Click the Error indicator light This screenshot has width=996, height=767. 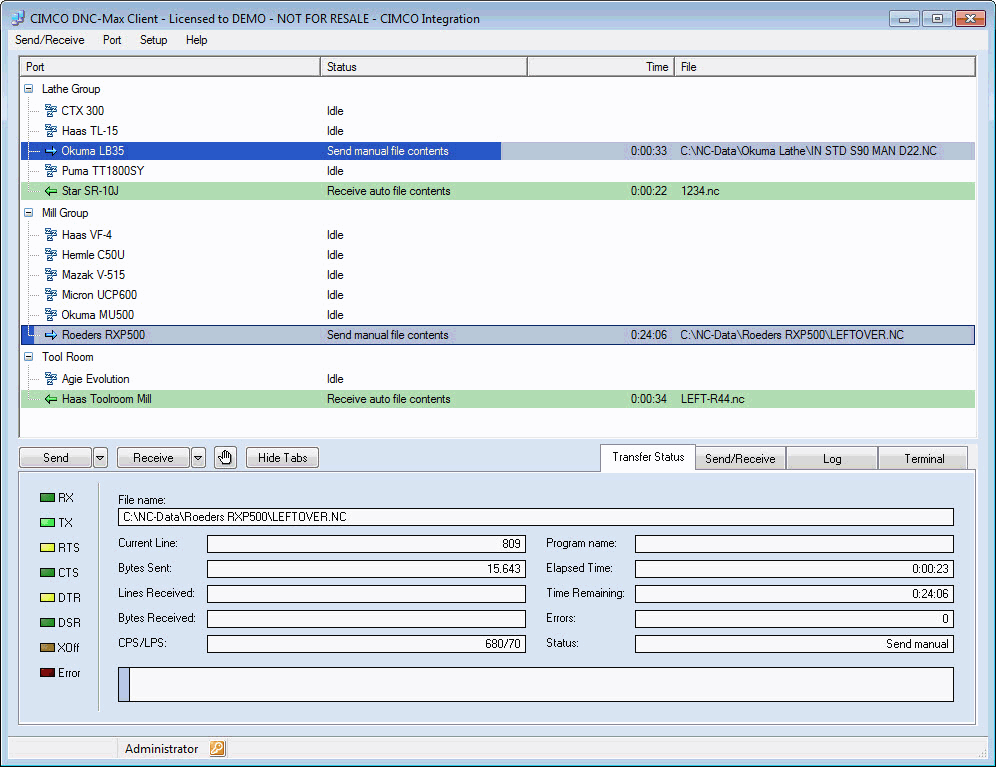point(48,672)
